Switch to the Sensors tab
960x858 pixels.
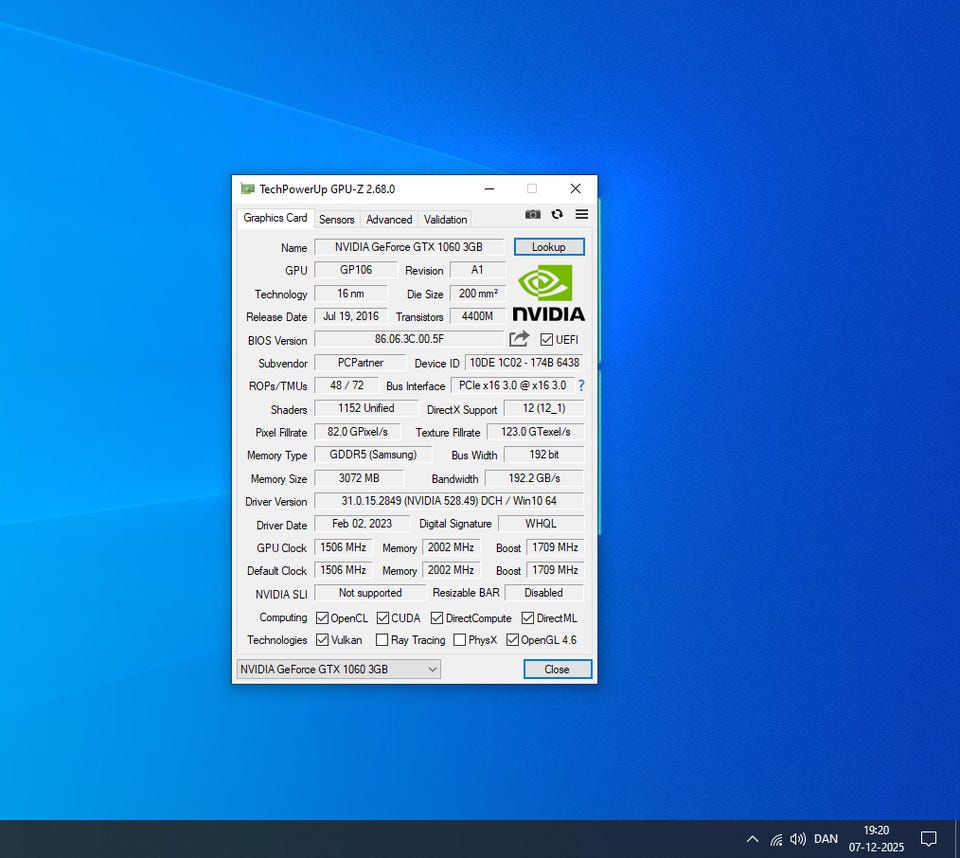click(337, 219)
